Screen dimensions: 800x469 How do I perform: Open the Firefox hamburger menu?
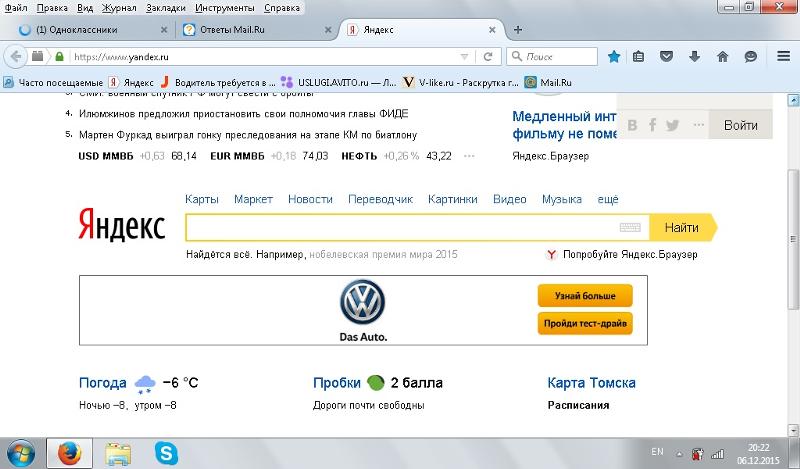pyautogui.click(x=783, y=56)
